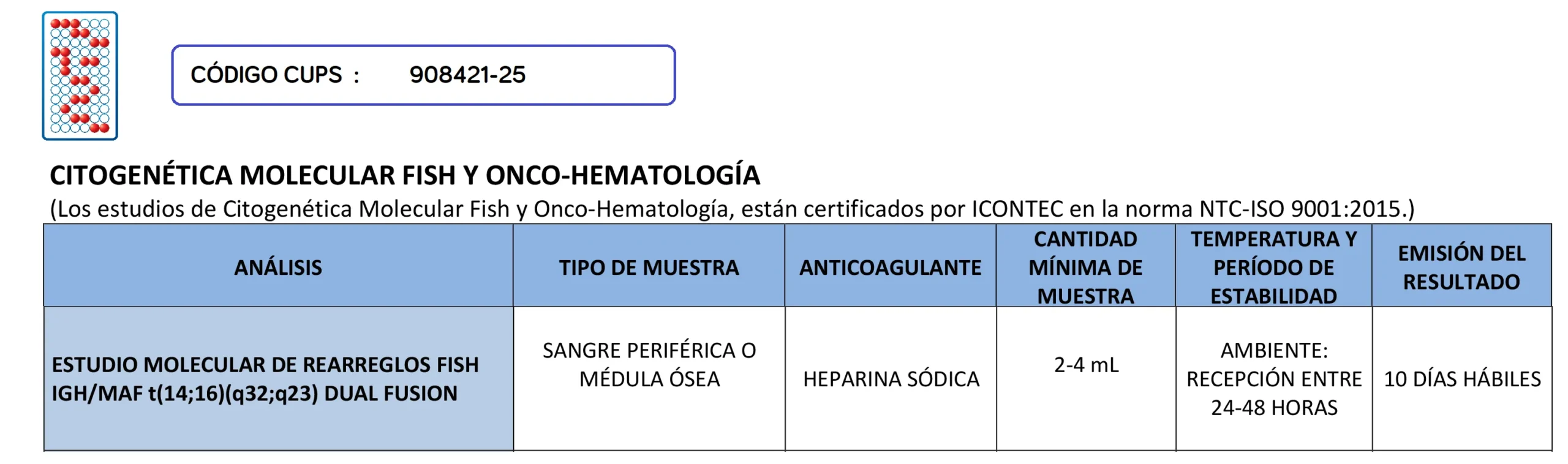This screenshot has height=464, width=1568.
Task: Select the 10 DÍAS HÁBILES cell
Action: (1462, 380)
